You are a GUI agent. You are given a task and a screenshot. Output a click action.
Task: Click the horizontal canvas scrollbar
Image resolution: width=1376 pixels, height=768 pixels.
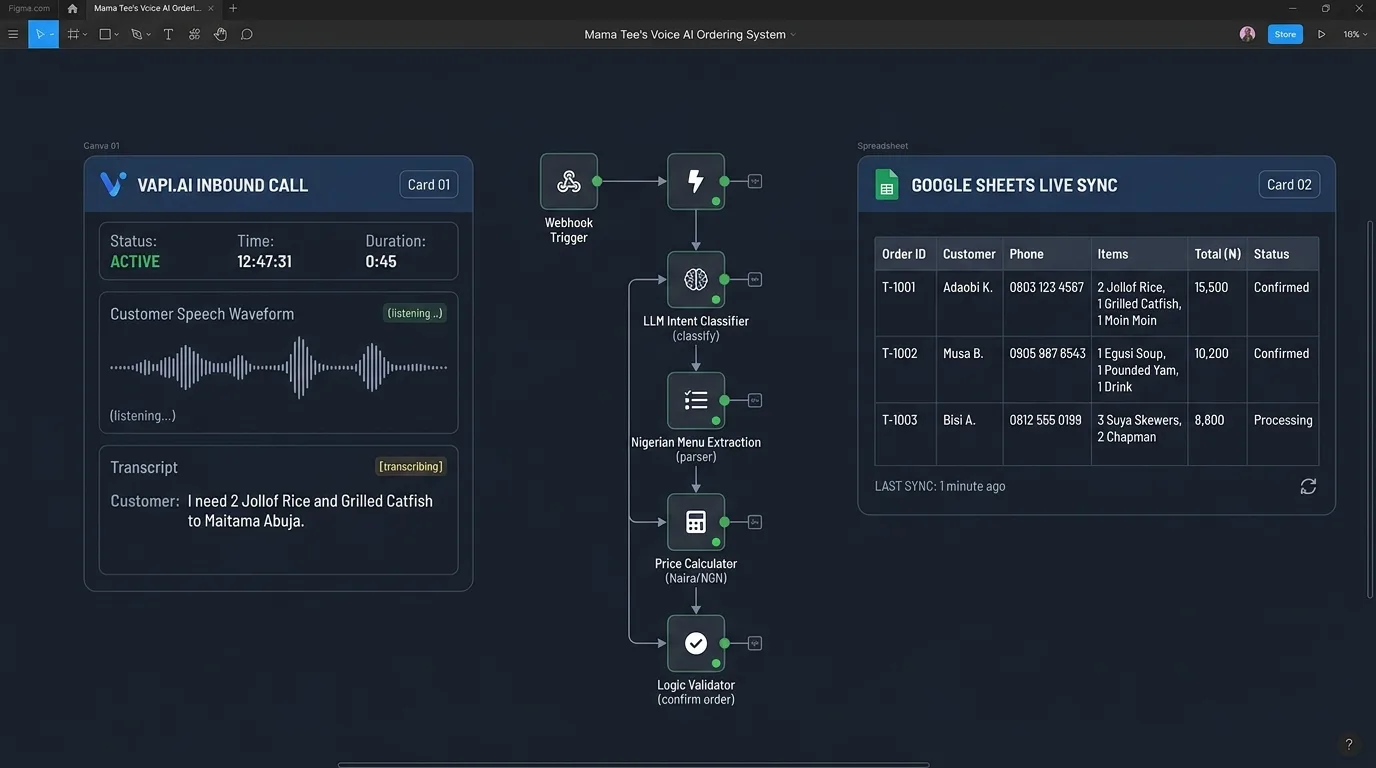[633, 765]
